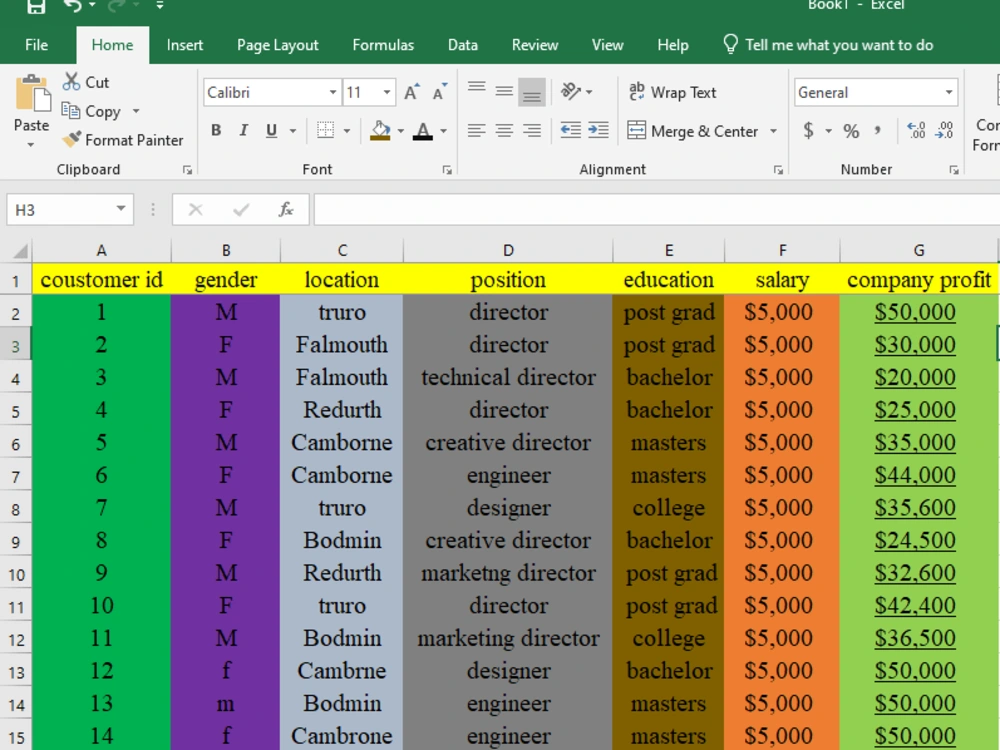Open Merge & Center dropdown arrow
Viewport: 1000px width, 750px height.
tap(773, 131)
